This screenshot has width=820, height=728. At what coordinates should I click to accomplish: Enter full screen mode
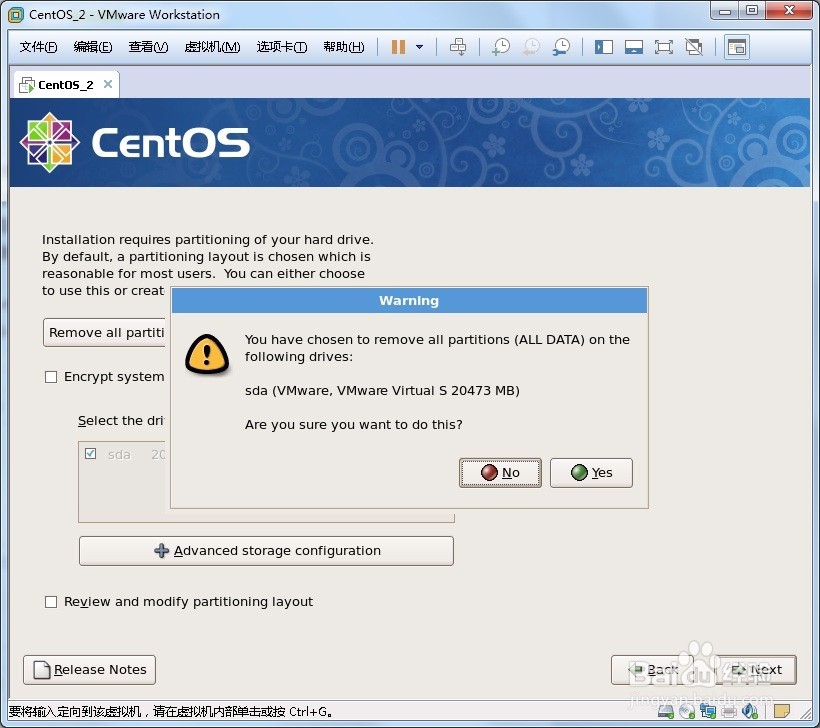click(x=664, y=47)
